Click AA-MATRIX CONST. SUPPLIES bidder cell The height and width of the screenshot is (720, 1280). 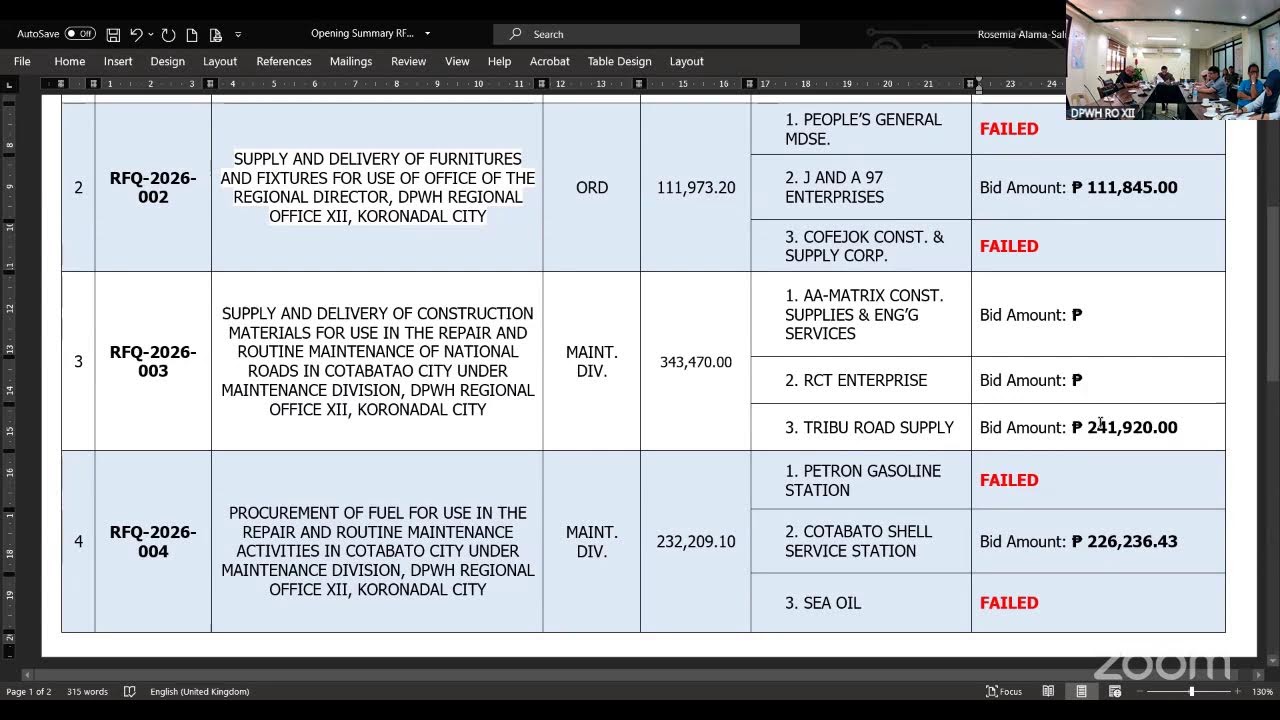coord(861,314)
